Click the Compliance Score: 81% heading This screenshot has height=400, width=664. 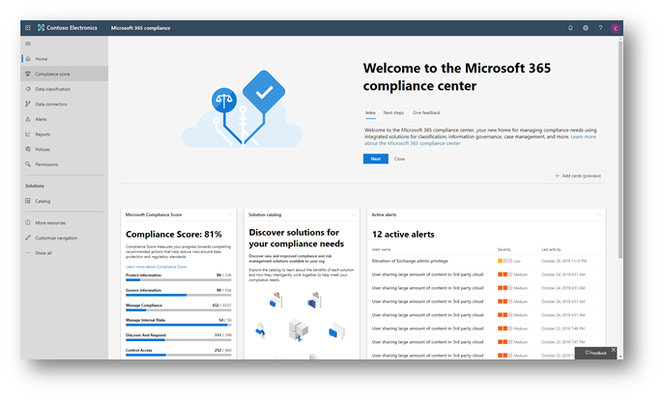(174, 234)
